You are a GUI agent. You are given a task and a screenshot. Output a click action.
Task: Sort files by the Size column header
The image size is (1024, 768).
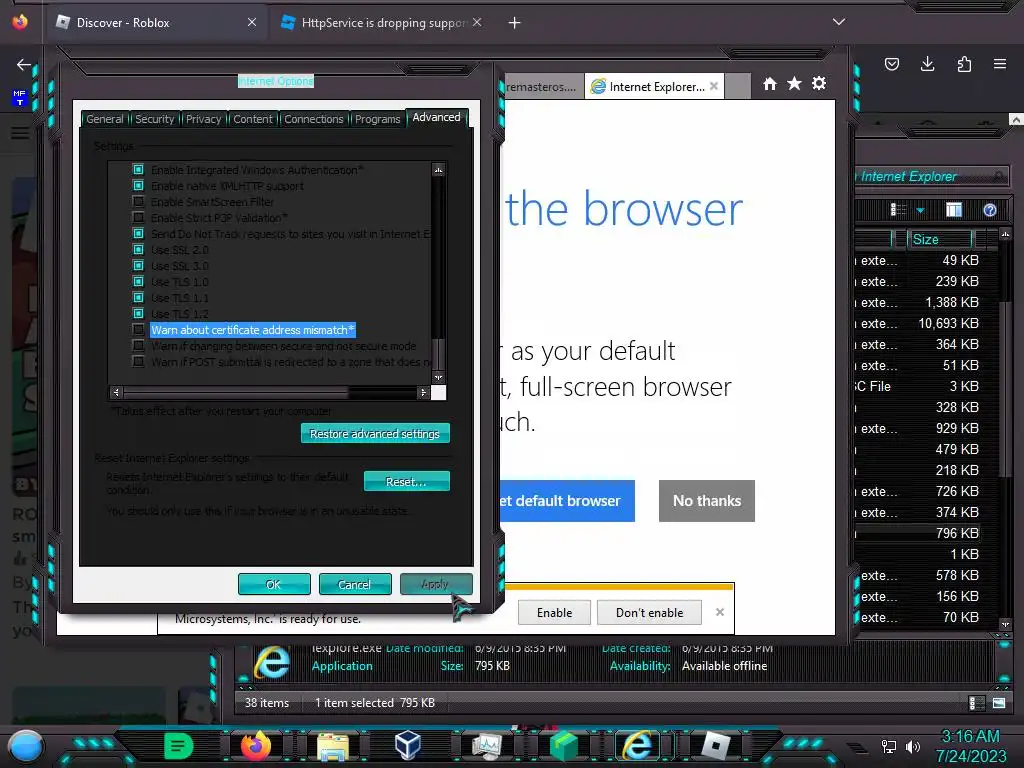pos(941,239)
